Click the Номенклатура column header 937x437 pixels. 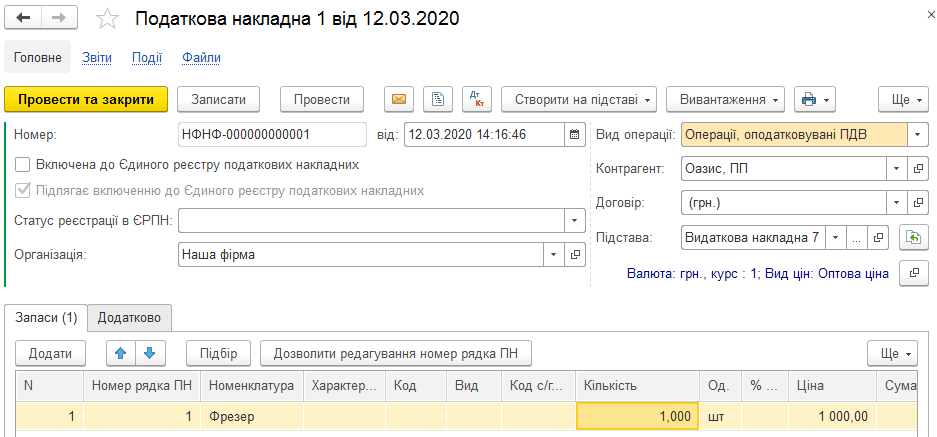(x=252, y=386)
